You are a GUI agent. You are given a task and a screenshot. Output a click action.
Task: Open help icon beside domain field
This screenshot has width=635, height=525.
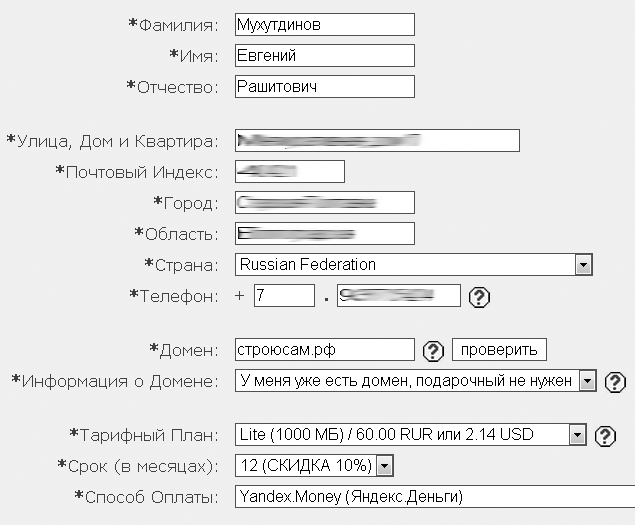433,351
